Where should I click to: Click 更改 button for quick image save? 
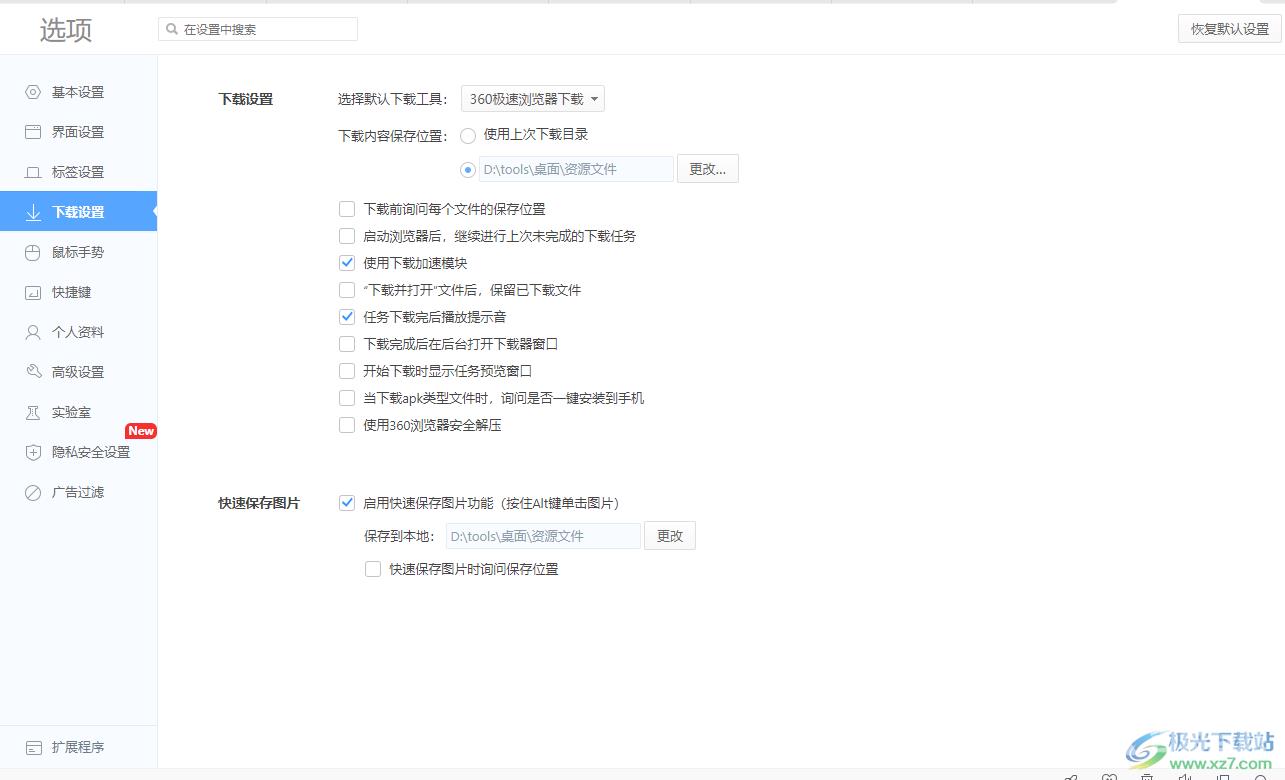coord(670,536)
